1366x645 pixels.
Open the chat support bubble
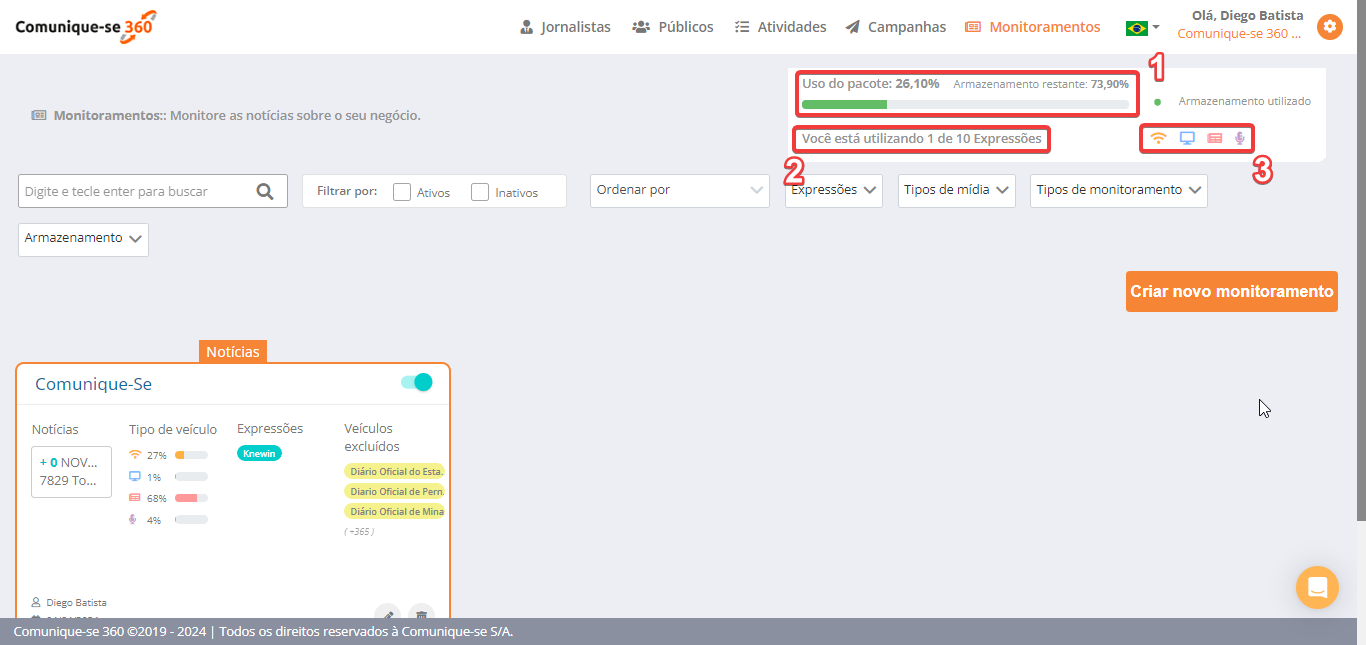coord(1317,587)
